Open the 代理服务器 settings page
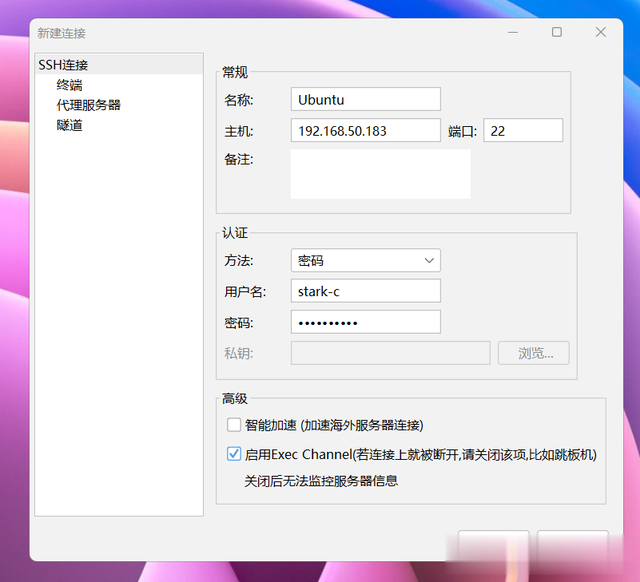This screenshot has height=582, width=640. (89, 105)
